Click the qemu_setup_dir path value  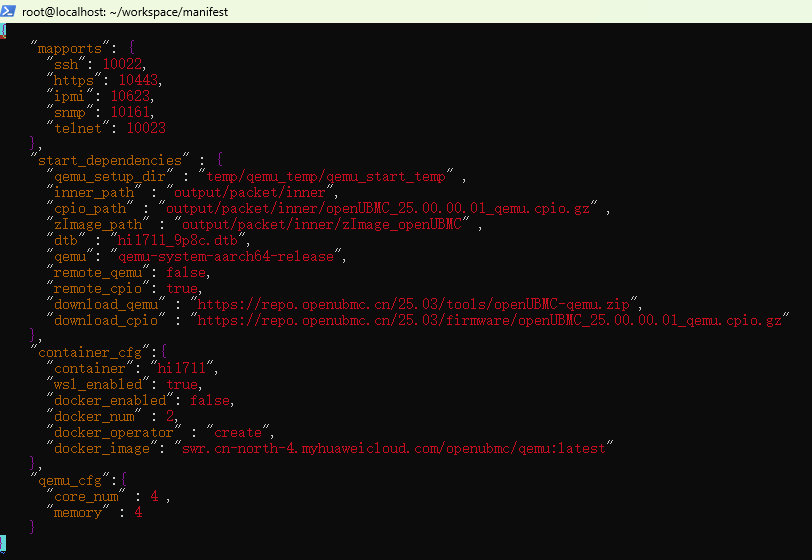tap(324, 176)
